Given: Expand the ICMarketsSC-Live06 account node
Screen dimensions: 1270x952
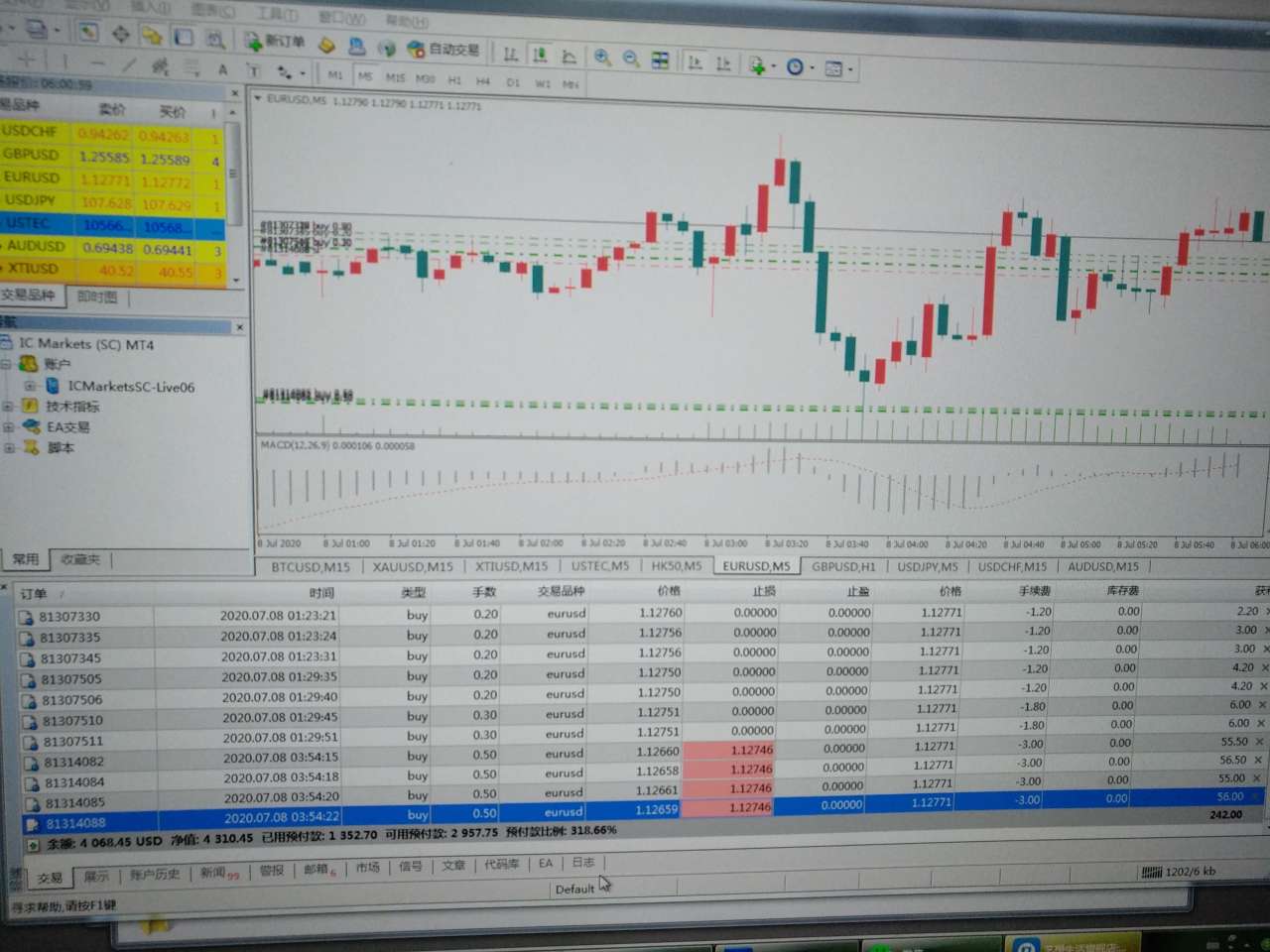Looking at the screenshot, I should pyautogui.click(x=29, y=386).
